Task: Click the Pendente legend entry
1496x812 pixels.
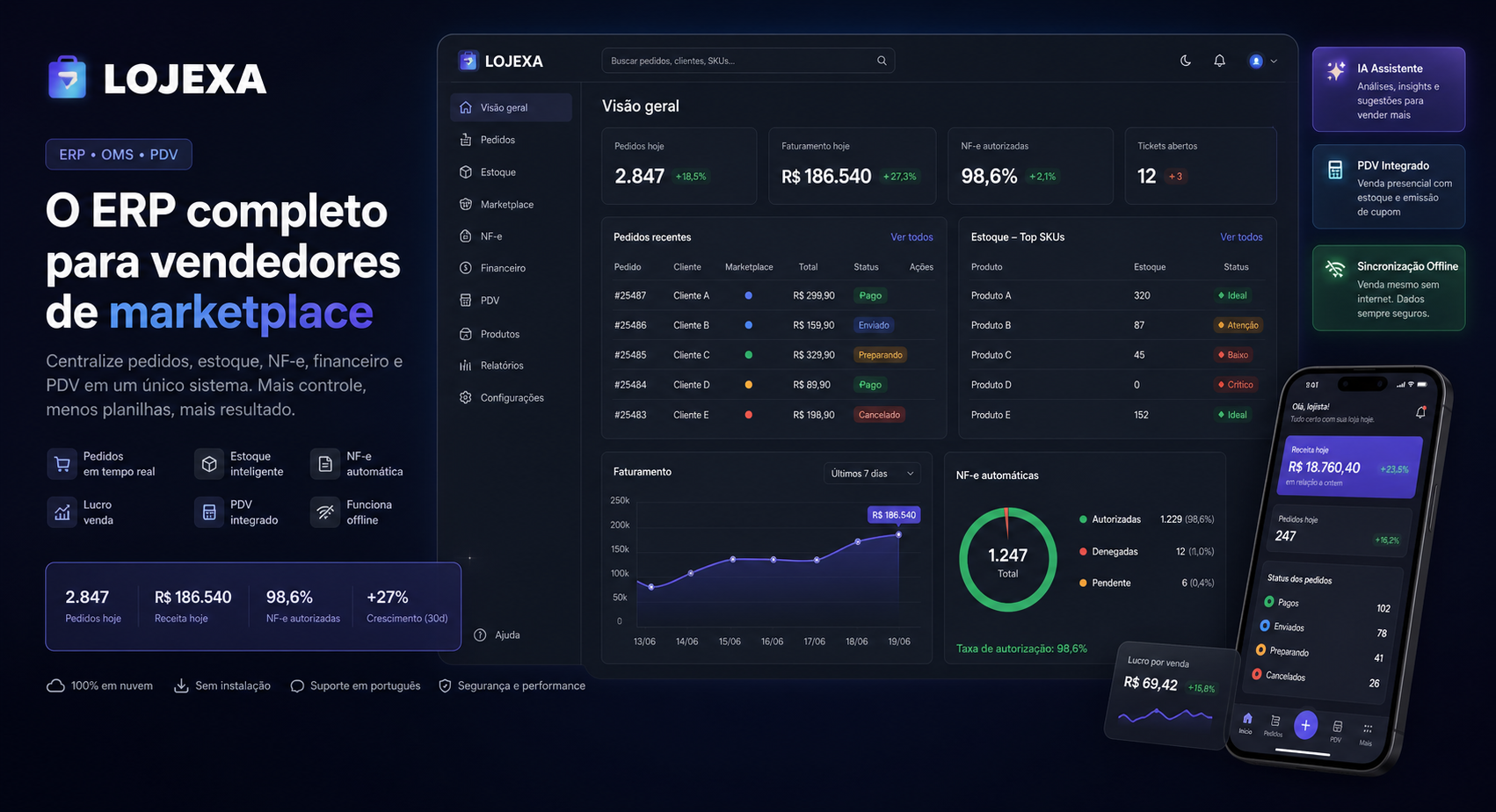Action: point(1146,583)
